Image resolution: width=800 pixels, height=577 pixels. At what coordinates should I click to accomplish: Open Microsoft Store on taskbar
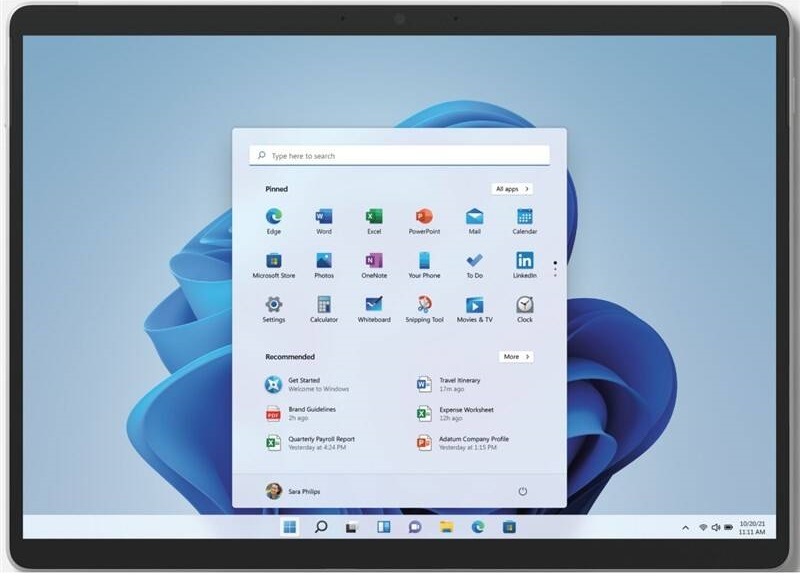(x=509, y=527)
